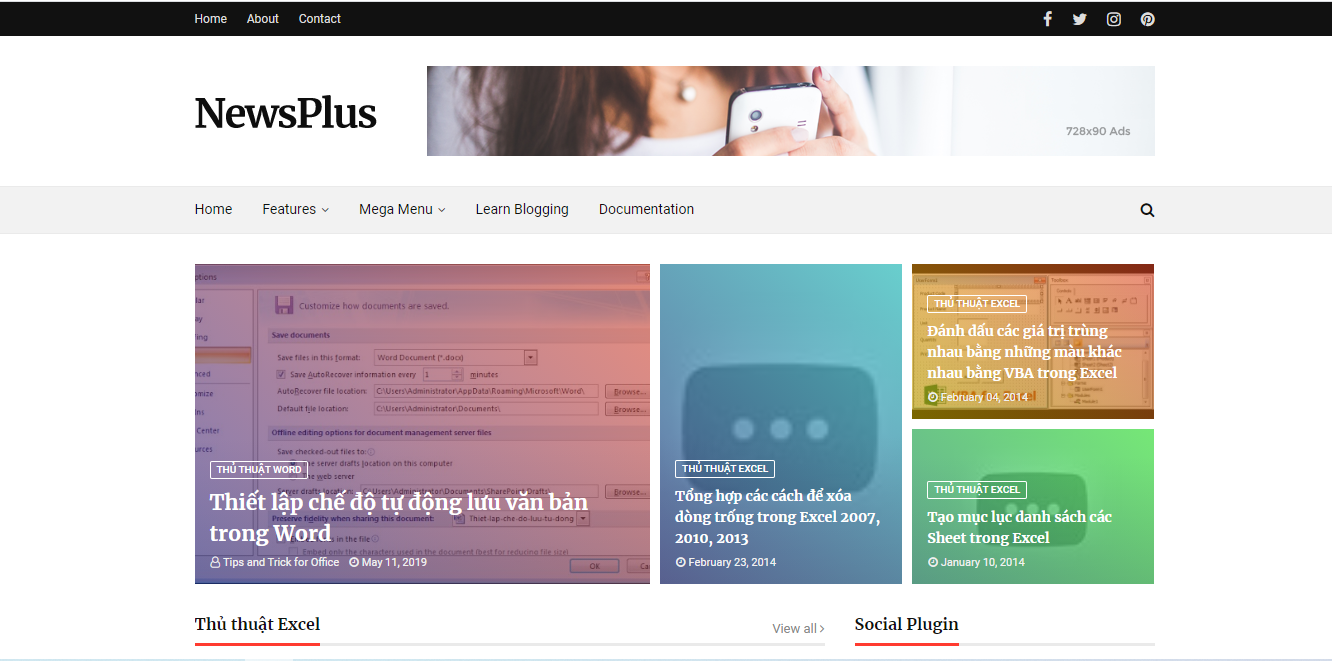Click Thủ thuật Excel tag above Tạo mục lục article
The width and height of the screenshot is (1332, 661).
click(x=977, y=490)
